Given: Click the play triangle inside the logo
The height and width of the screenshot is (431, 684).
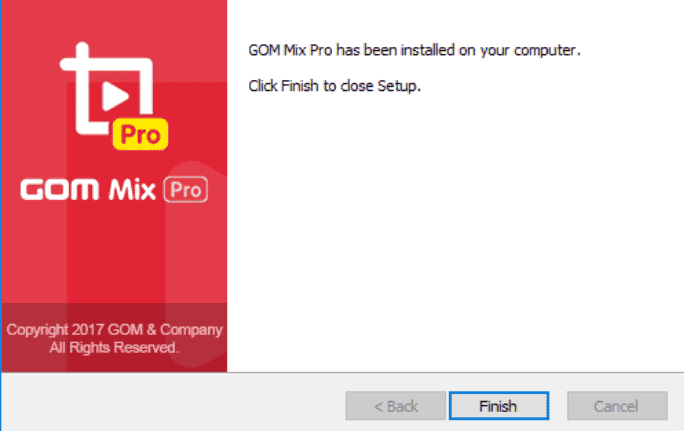Looking at the screenshot, I should [x=114, y=96].
